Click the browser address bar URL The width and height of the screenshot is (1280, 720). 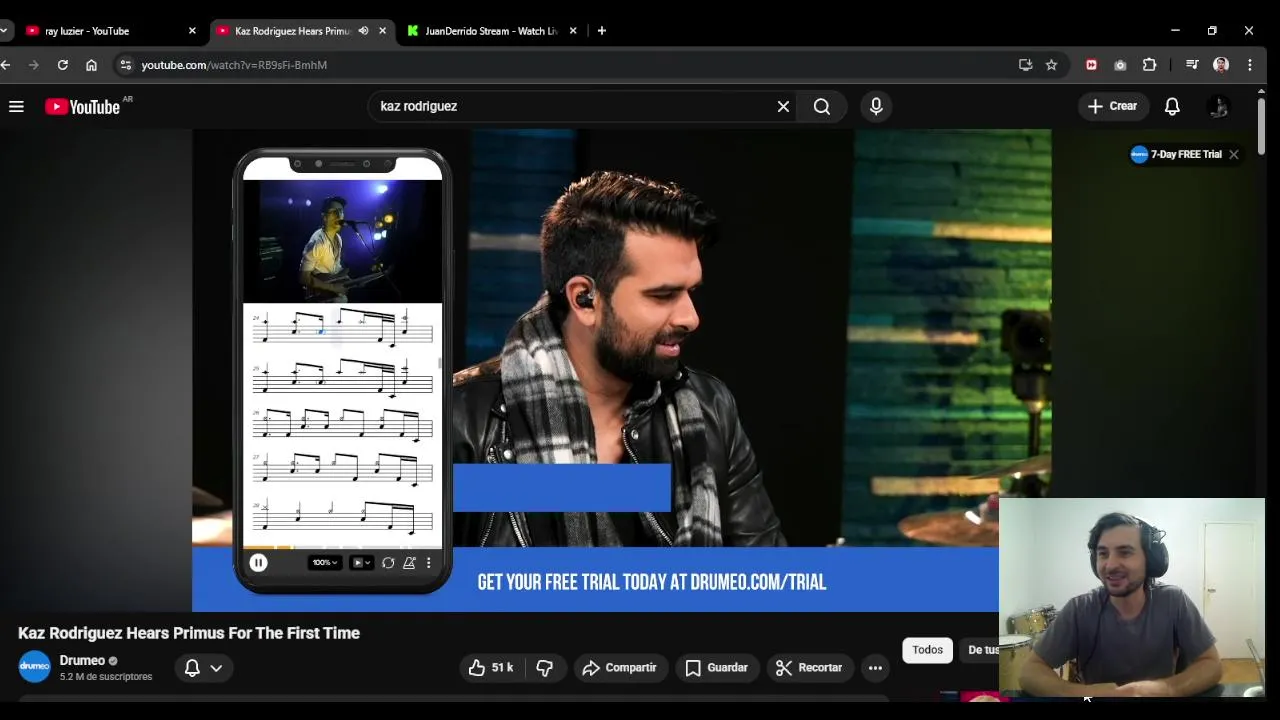pos(234,65)
